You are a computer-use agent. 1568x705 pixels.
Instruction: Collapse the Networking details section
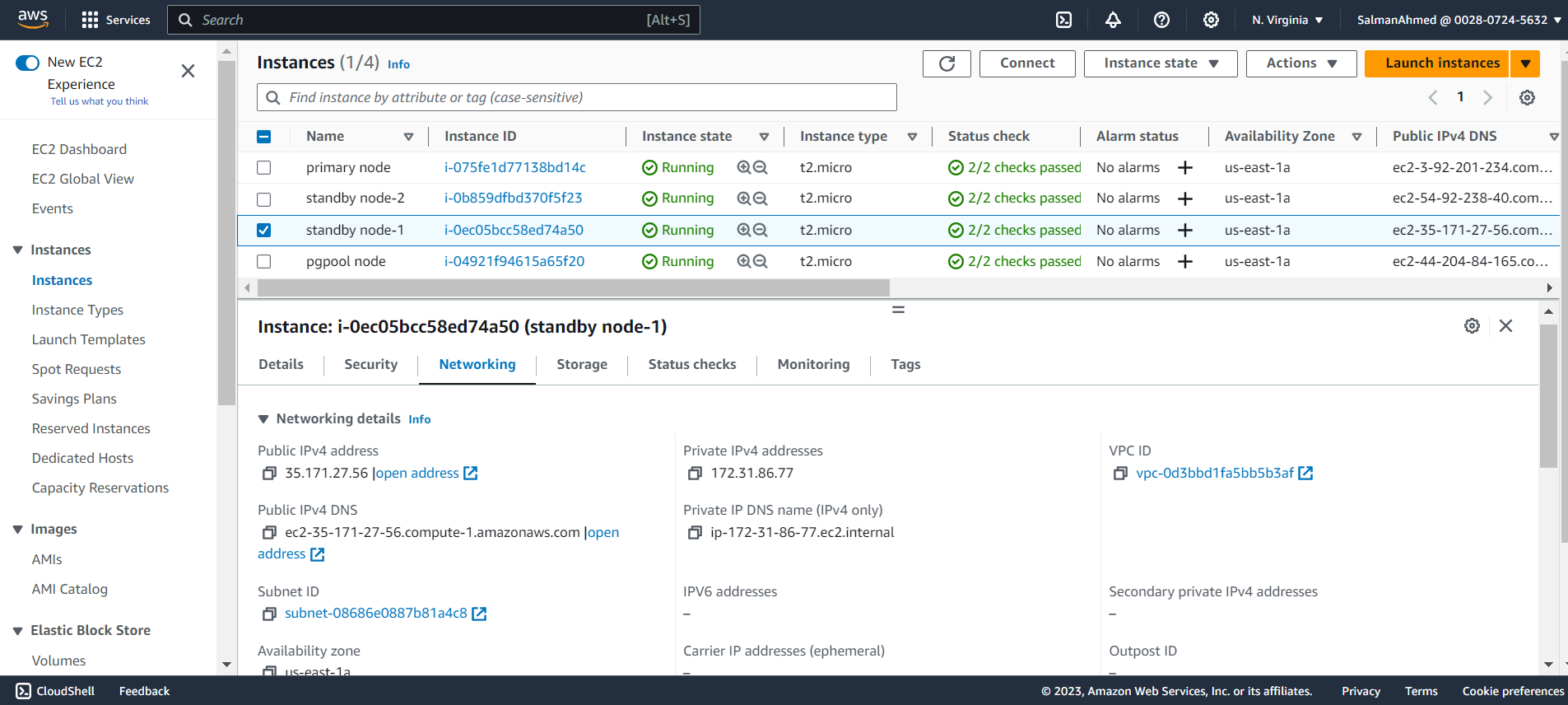(x=263, y=419)
